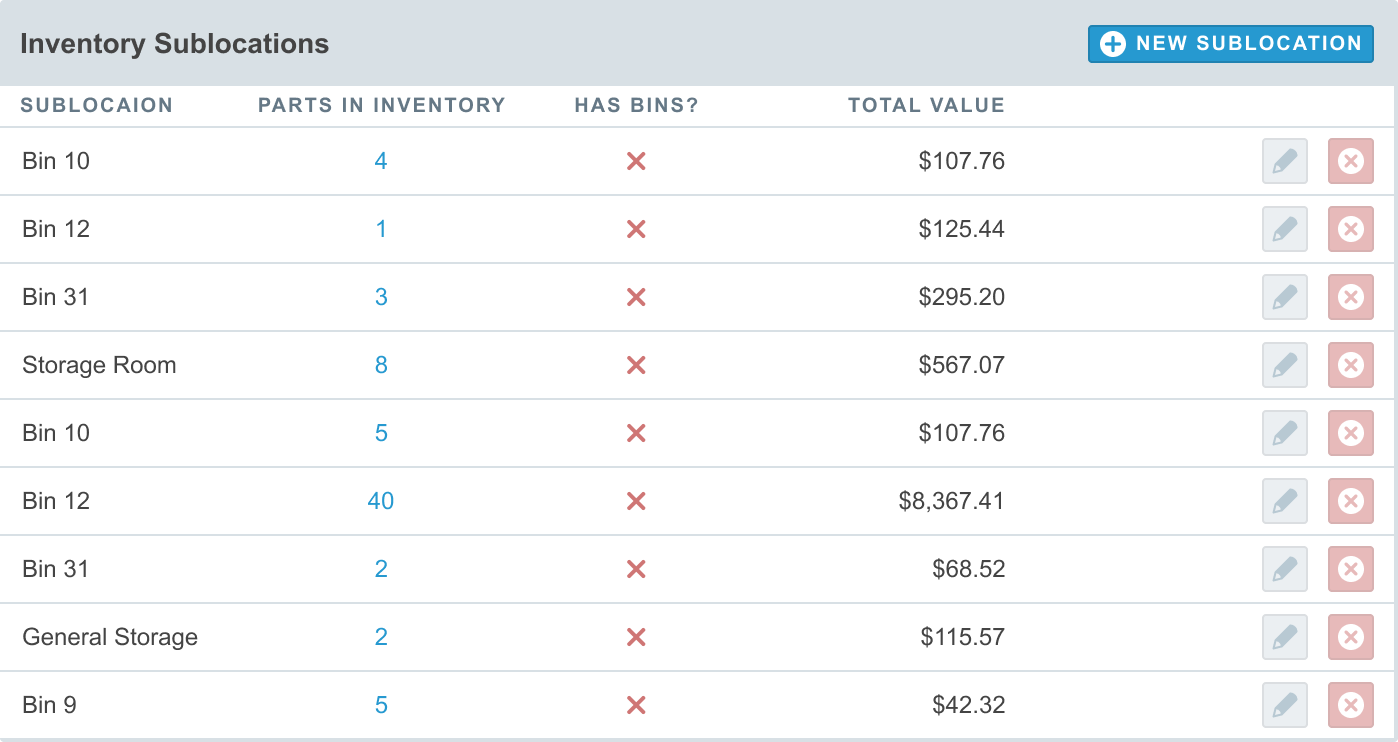Viewport: 1398px width, 742px height.
Task: Open the 5 parts list for Bin 9
Action: [x=381, y=705]
